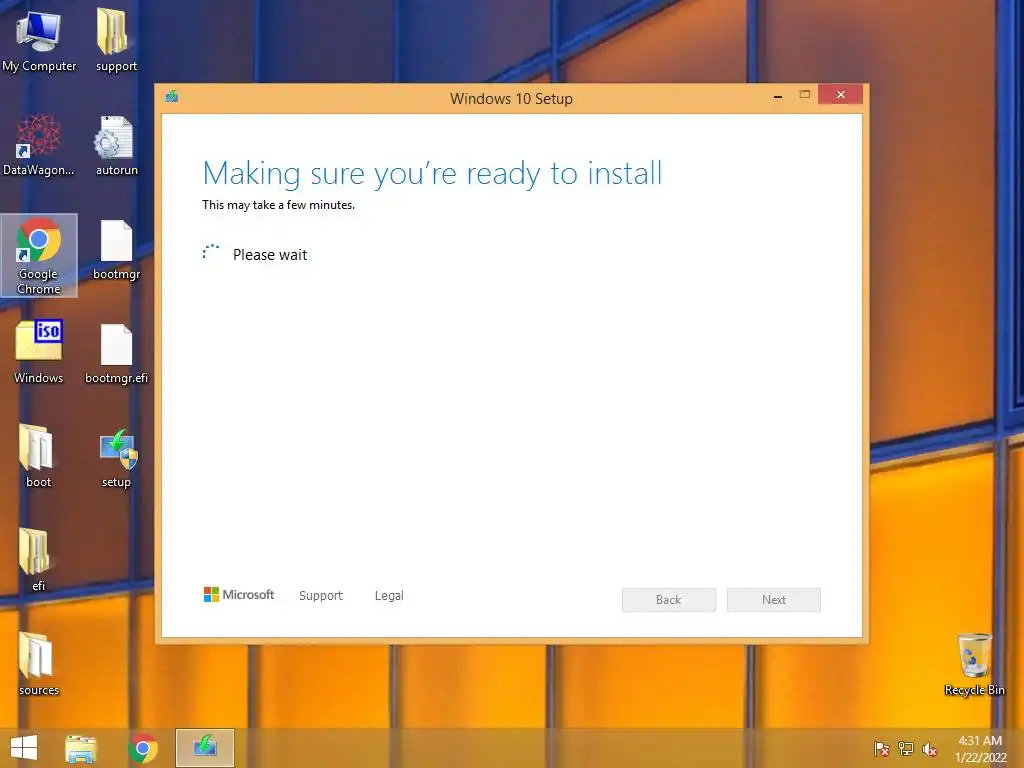Viewport: 1024px width, 768px height.
Task: Open Action Center flag tray icon
Action: pyautogui.click(x=882, y=749)
